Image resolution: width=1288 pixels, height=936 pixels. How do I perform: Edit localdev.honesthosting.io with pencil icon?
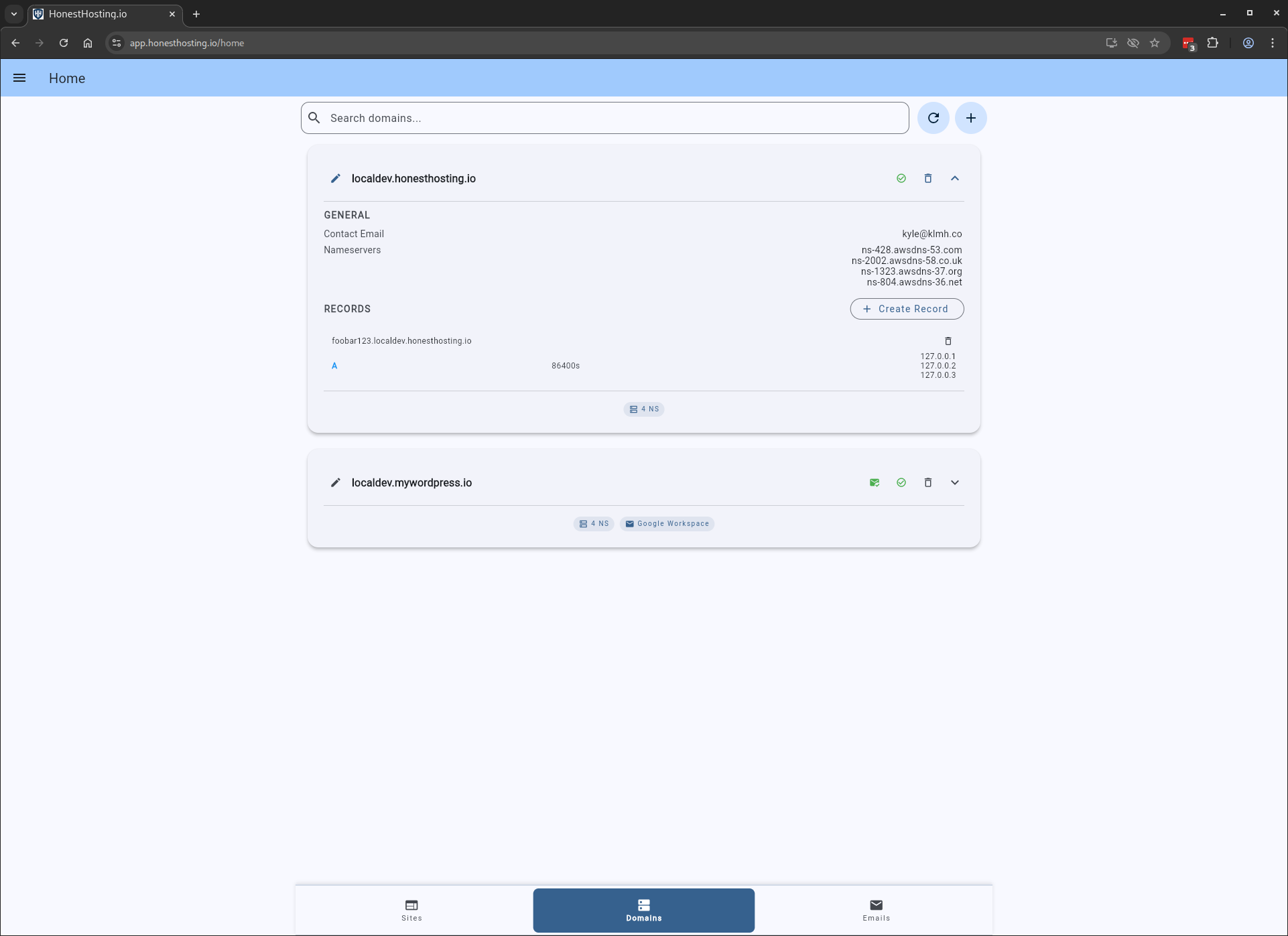[x=336, y=178]
